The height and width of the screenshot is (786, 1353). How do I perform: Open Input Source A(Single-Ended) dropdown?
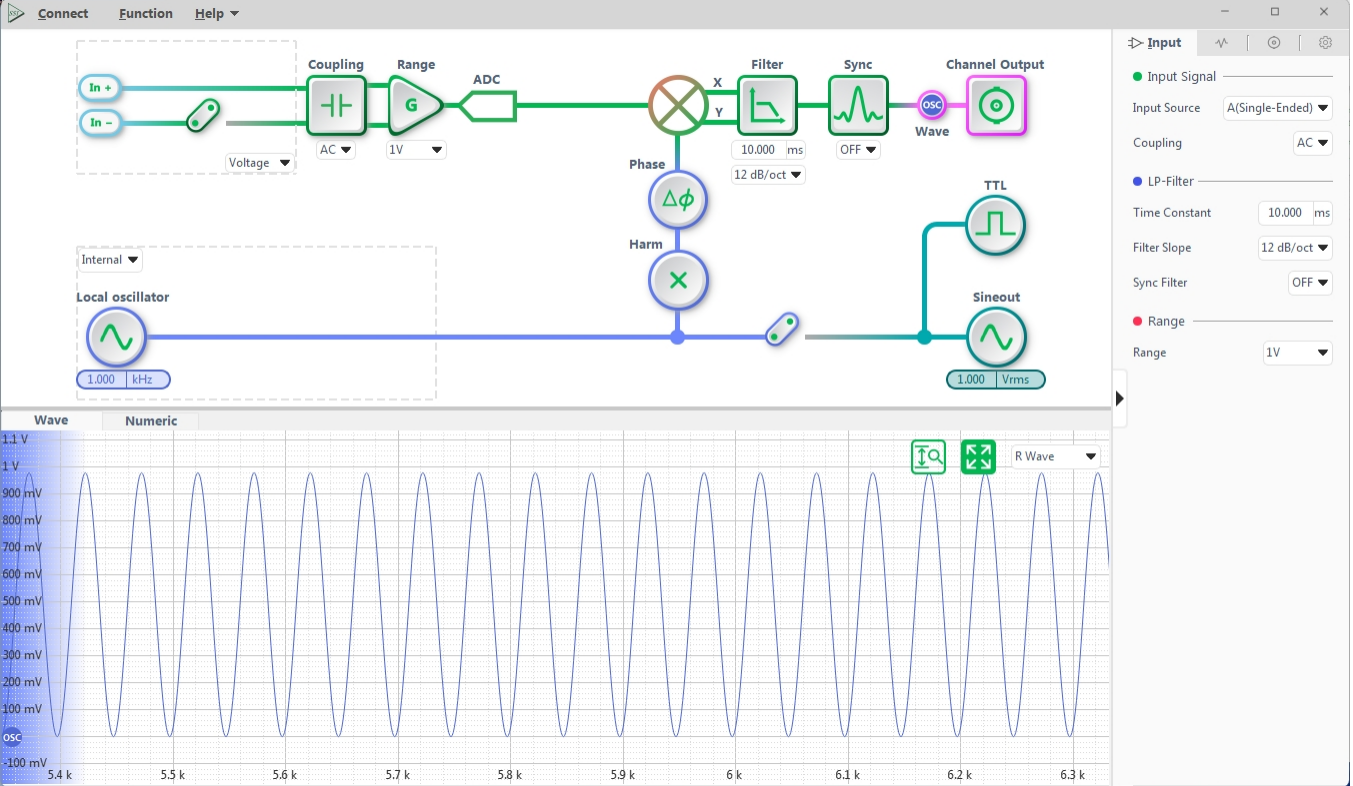point(1278,108)
